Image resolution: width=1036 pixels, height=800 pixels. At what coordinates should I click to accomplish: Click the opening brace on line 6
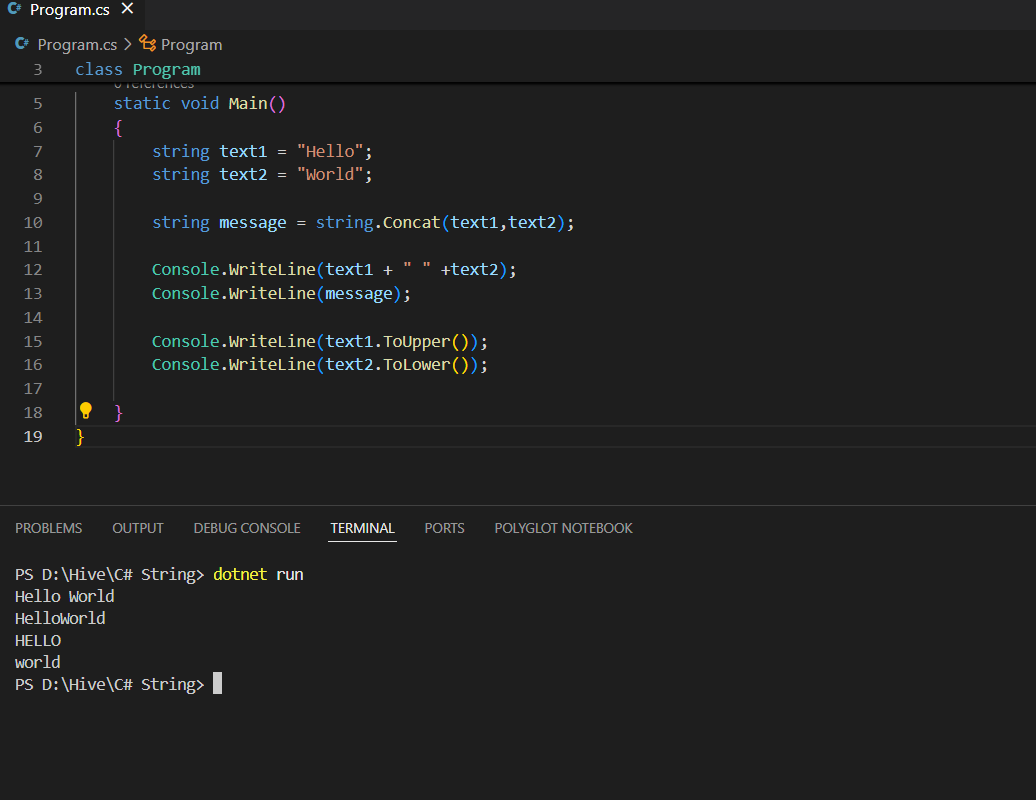pos(118,127)
